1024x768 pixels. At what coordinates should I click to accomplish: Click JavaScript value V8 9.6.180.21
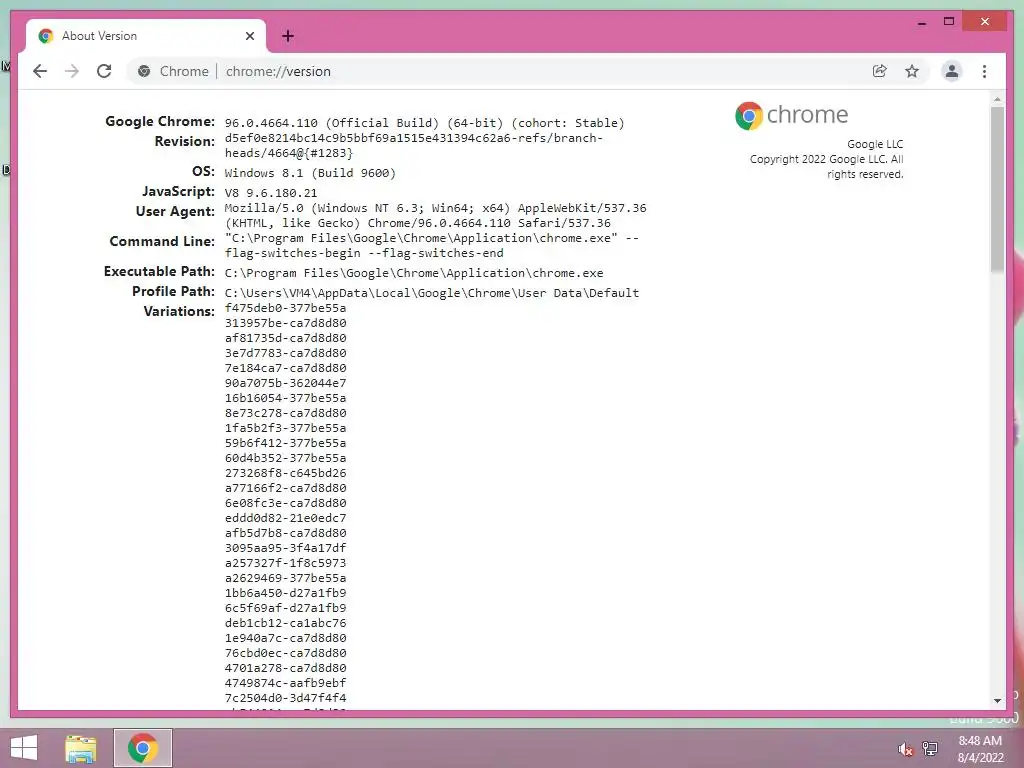click(x=271, y=193)
